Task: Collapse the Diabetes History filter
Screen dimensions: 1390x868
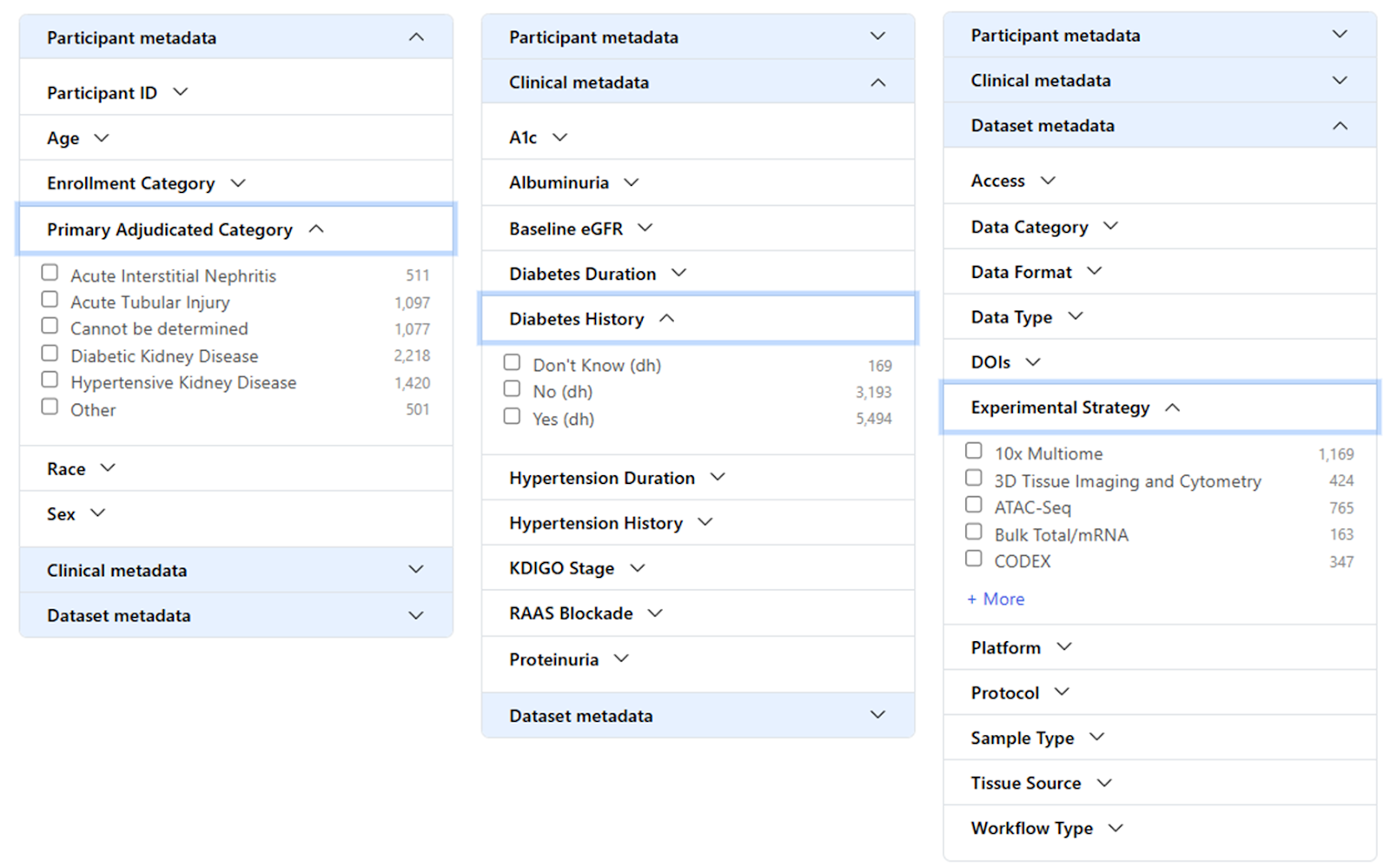Action: click(x=698, y=319)
